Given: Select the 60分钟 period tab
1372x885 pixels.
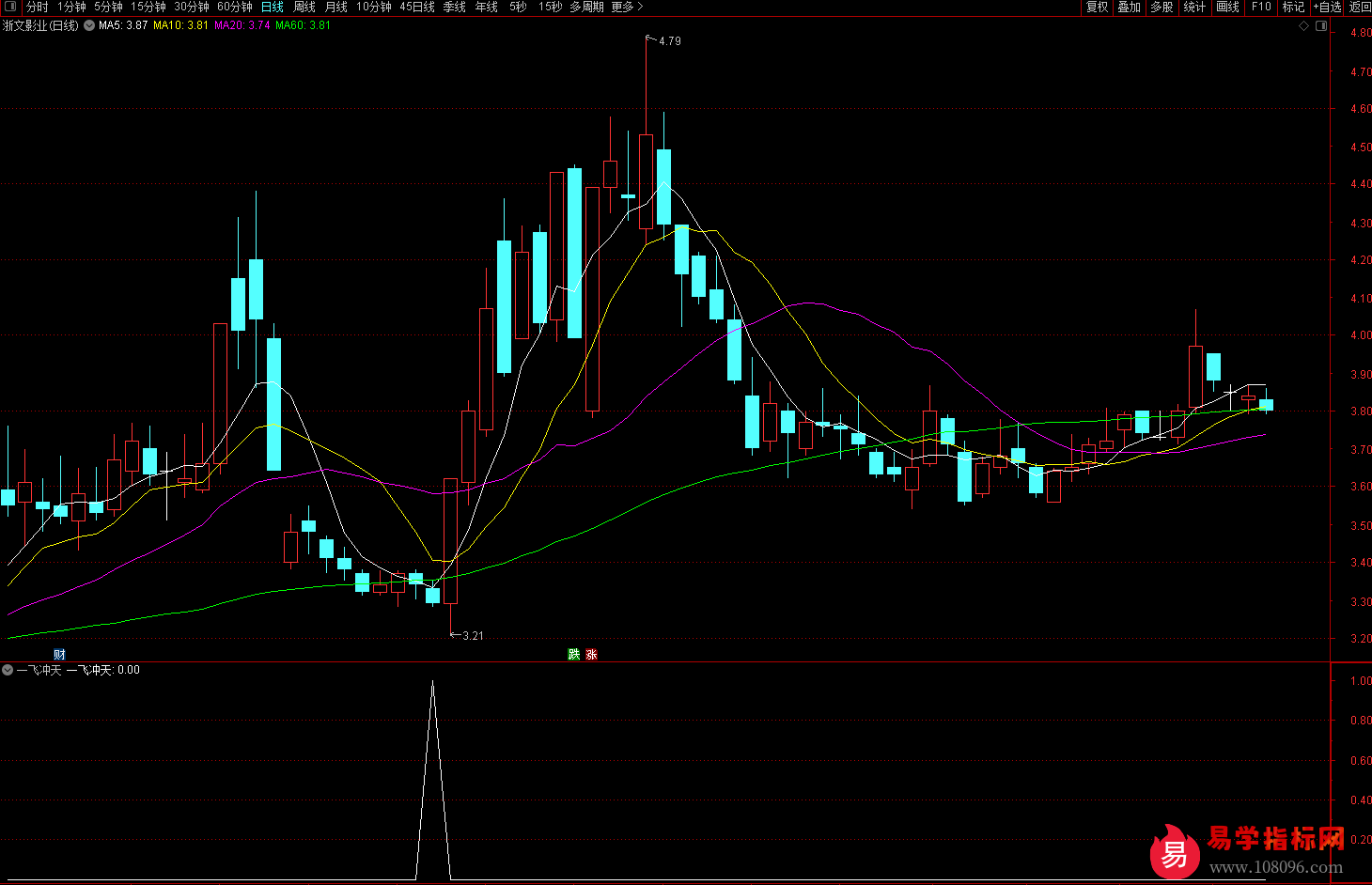Looking at the screenshot, I should pos(235,7).
